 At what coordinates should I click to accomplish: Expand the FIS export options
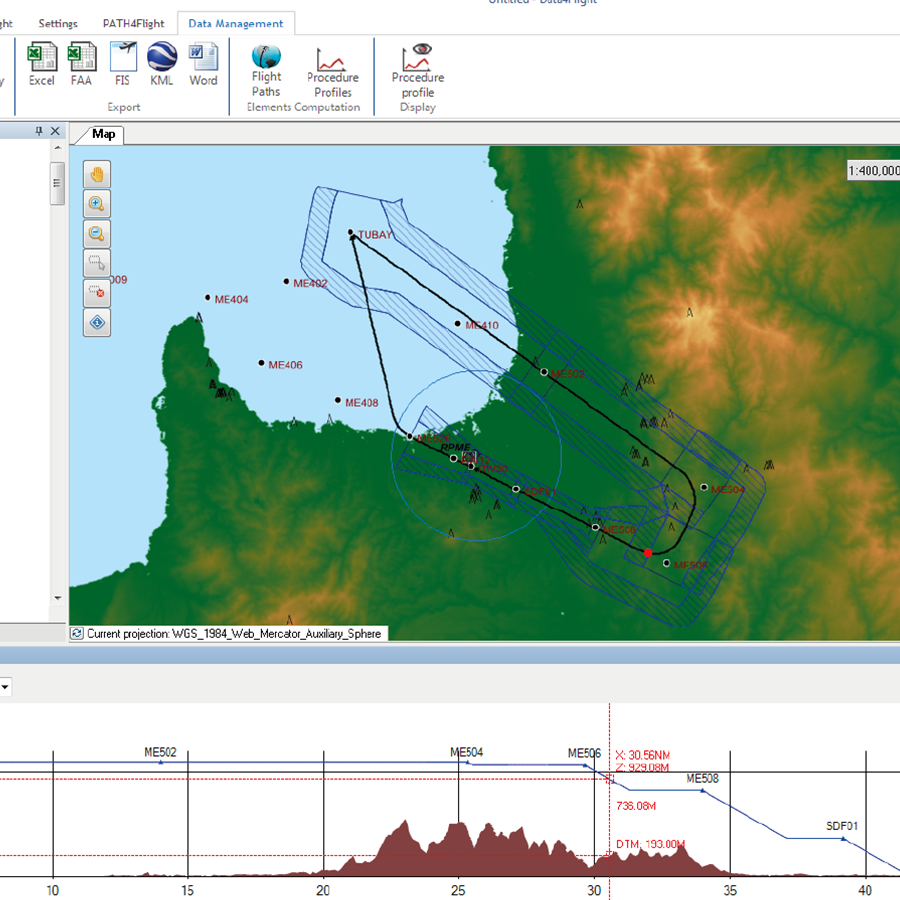[x=122, y=62]
